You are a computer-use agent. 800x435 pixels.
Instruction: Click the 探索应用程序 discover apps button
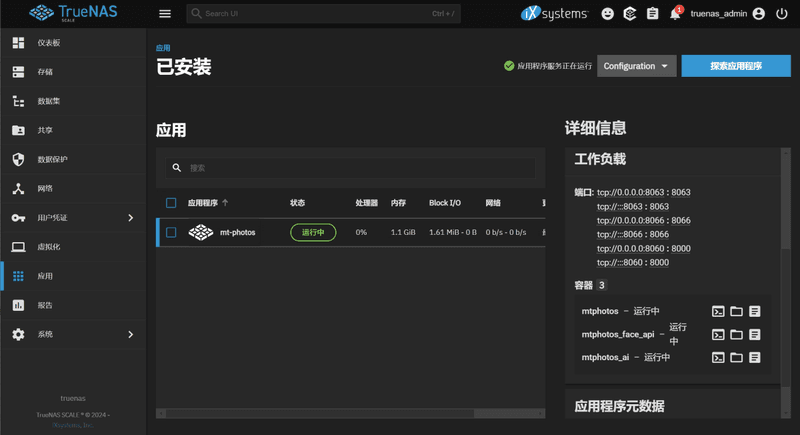click(x=736, y=66)
